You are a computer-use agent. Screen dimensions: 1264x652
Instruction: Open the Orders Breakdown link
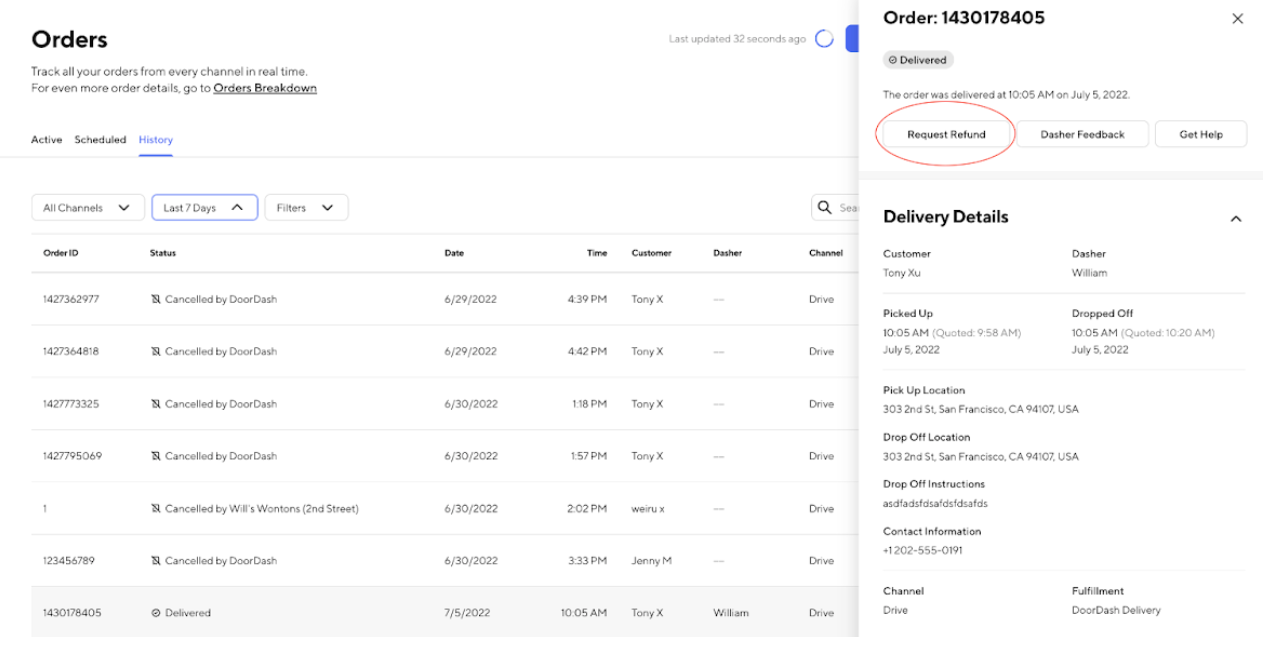(x=265, y=88)
